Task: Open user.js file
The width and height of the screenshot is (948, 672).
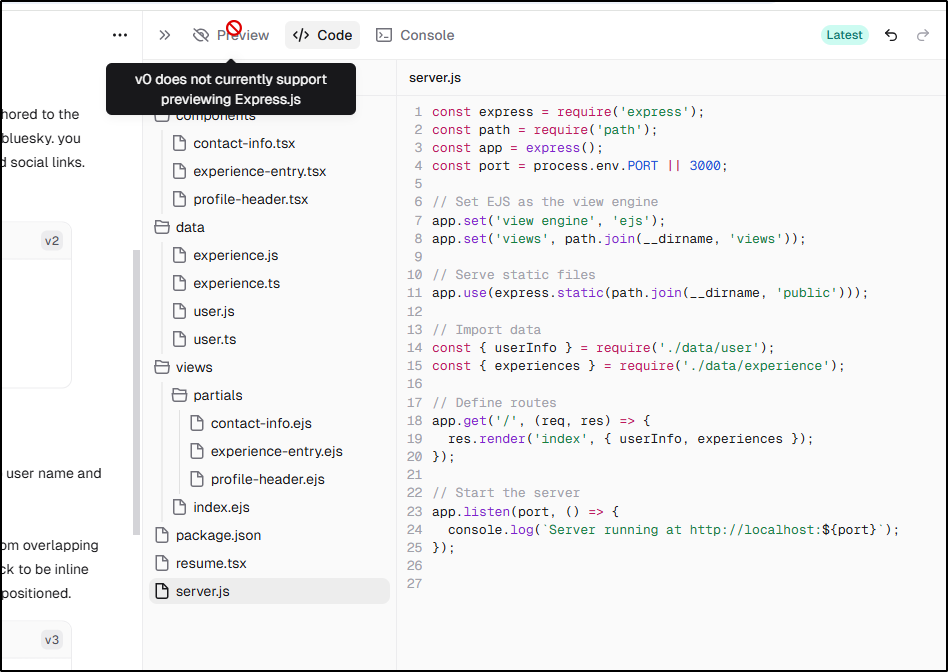Action: click(213, 311)
